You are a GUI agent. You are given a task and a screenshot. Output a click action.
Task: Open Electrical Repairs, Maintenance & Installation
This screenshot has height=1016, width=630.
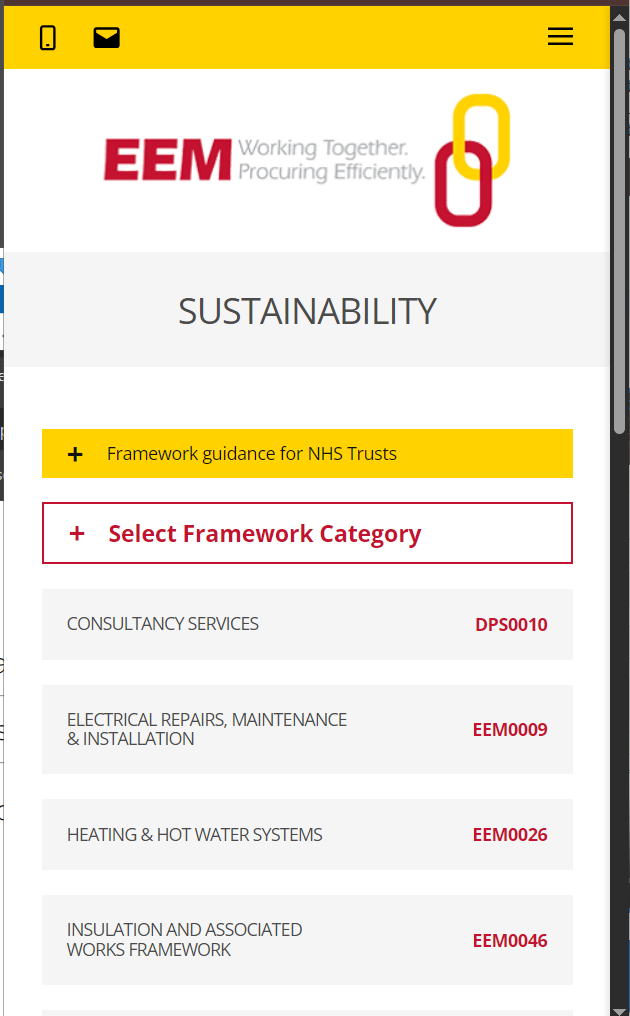pos(207,729)
